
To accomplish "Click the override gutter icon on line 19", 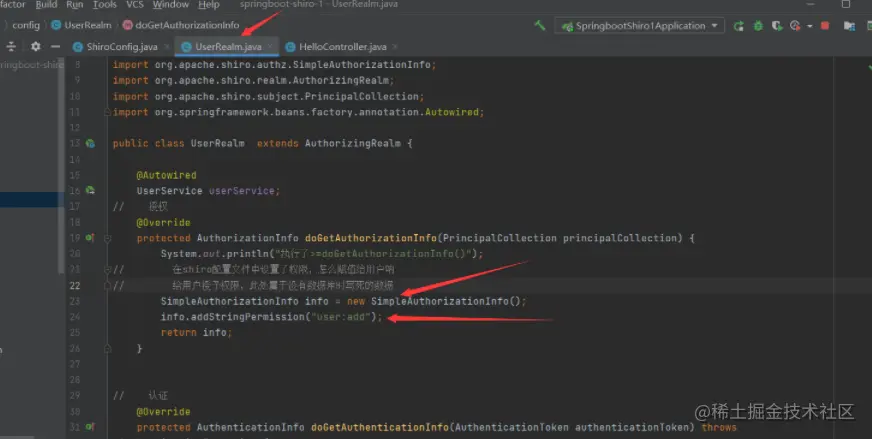I will 90,238.
